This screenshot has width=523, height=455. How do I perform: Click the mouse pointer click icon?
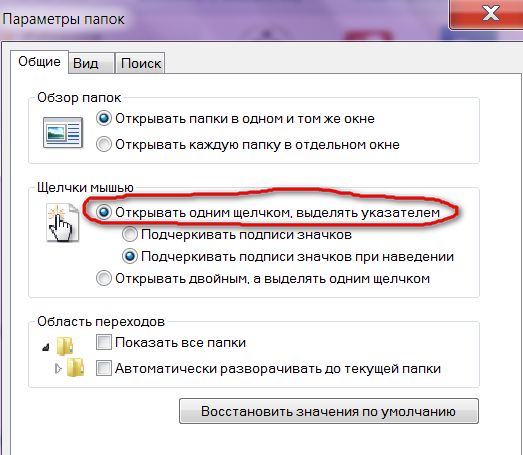tap(62, 222)
